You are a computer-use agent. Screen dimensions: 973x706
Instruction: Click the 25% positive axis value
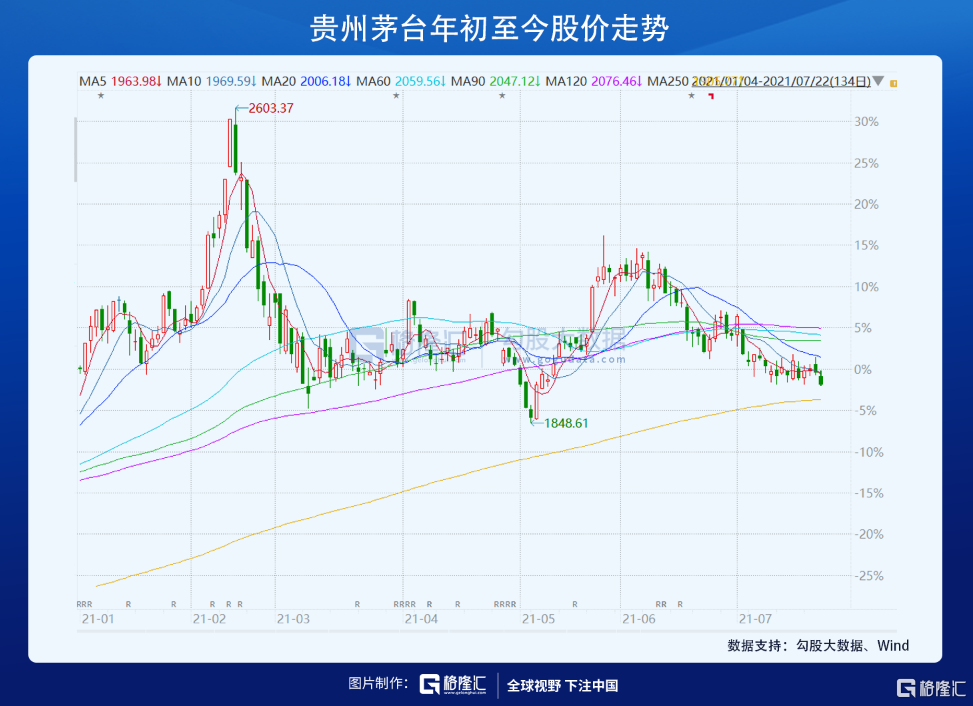click(x=866, y=163)
